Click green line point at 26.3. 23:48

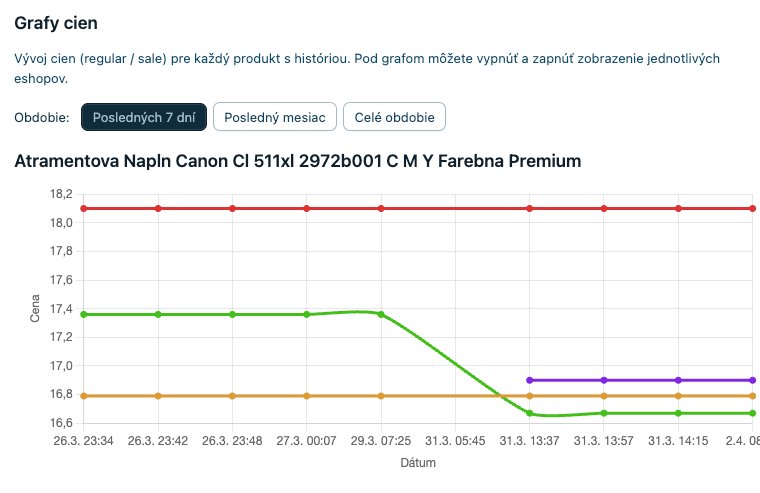(x=232, y=314)
